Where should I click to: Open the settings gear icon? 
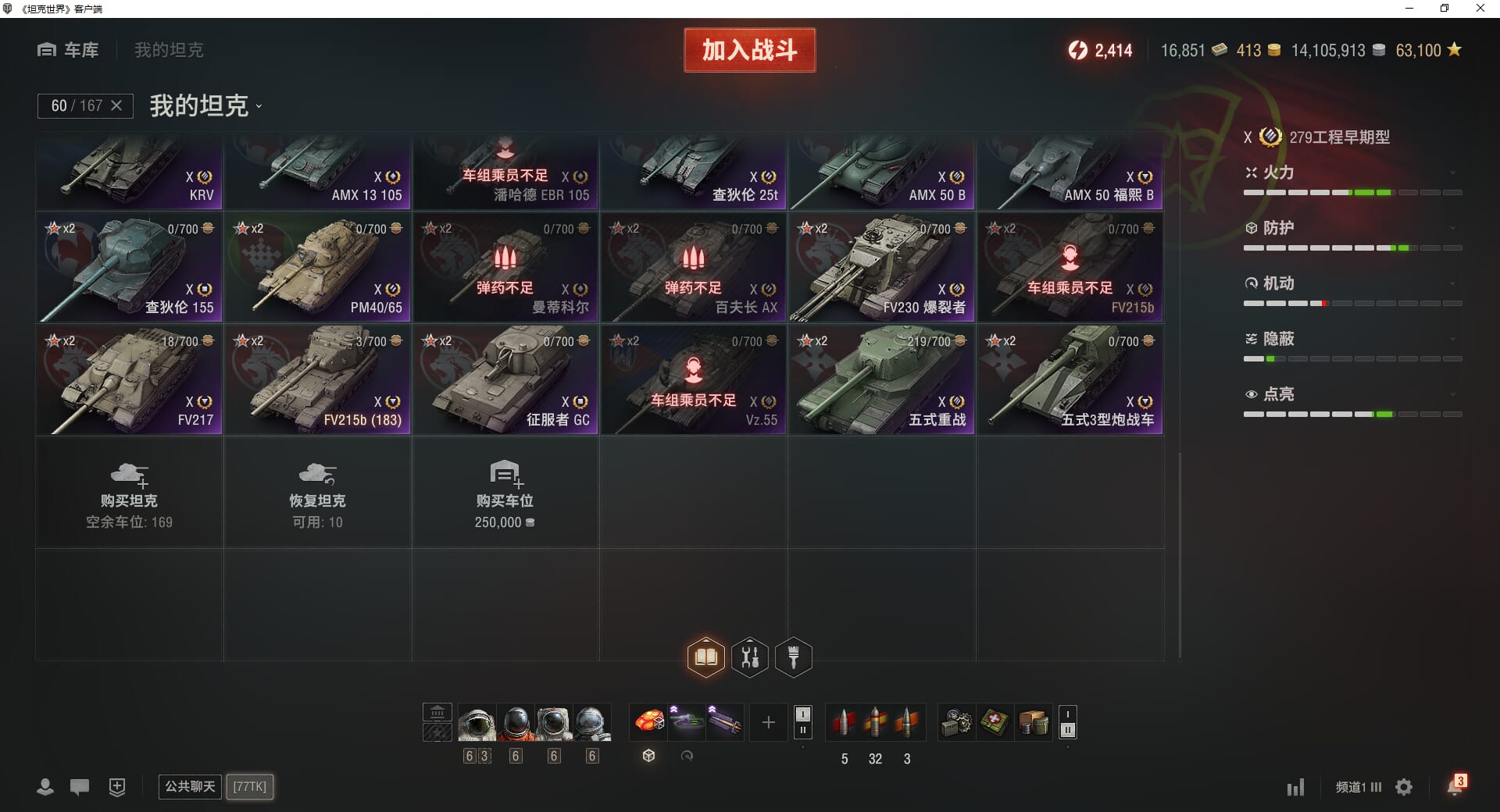point(1404,787)
